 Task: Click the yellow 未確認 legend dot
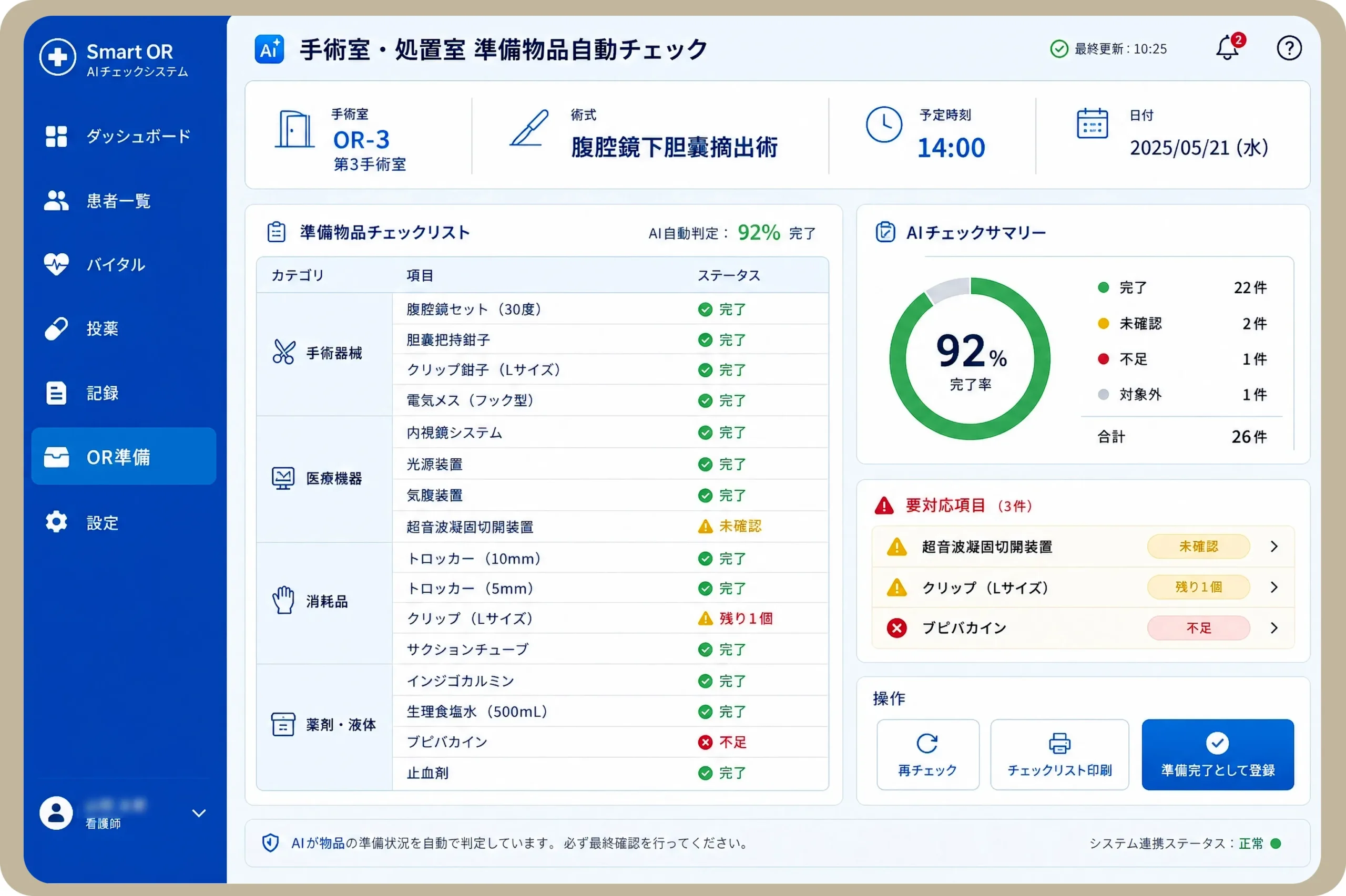pyautogui.click(x=1103, y=323)
